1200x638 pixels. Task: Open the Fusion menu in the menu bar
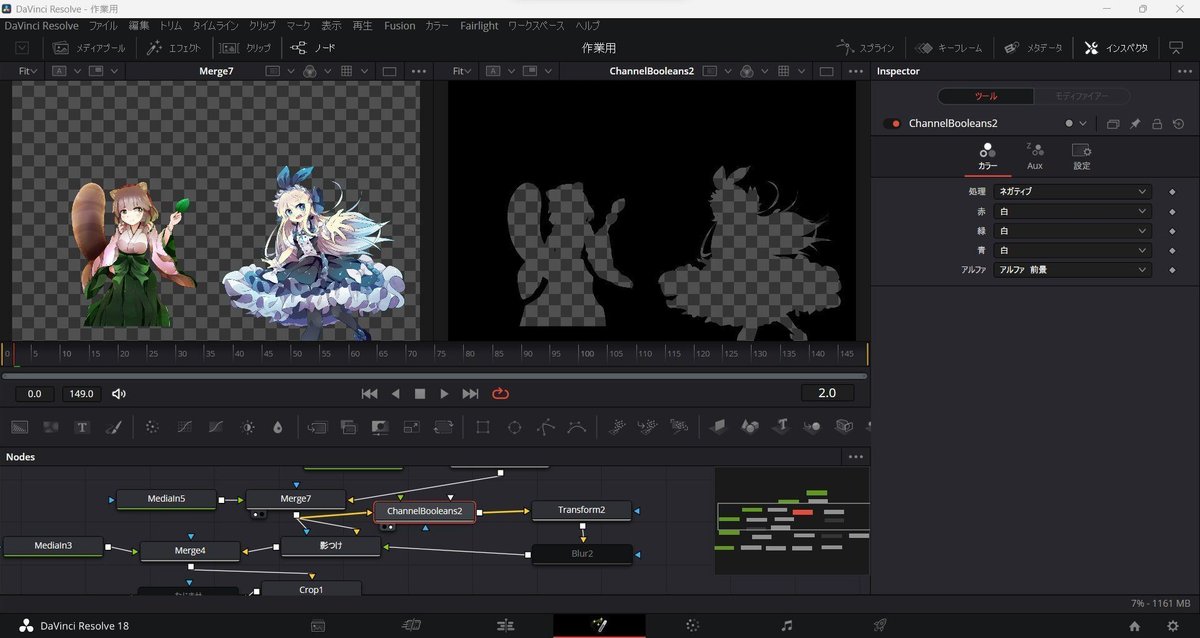click(399, 25)
